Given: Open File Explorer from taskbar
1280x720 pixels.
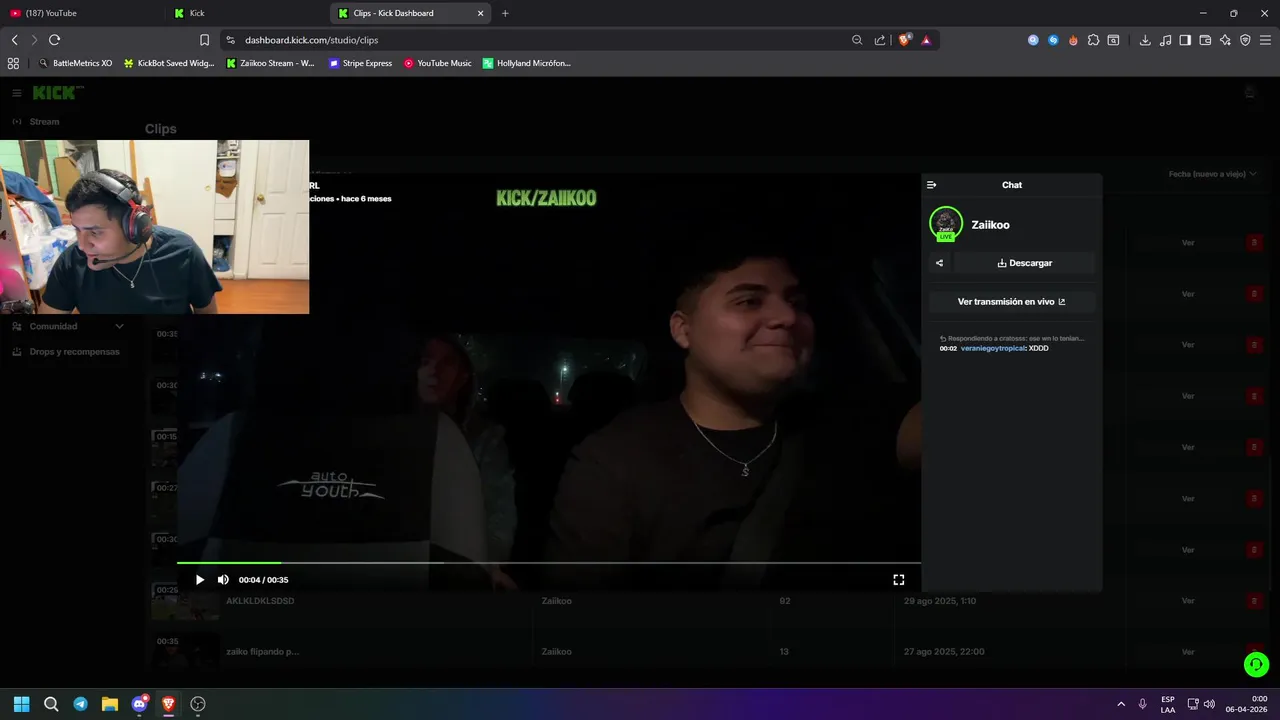Looking at the screenshot, I should [110, 704].
